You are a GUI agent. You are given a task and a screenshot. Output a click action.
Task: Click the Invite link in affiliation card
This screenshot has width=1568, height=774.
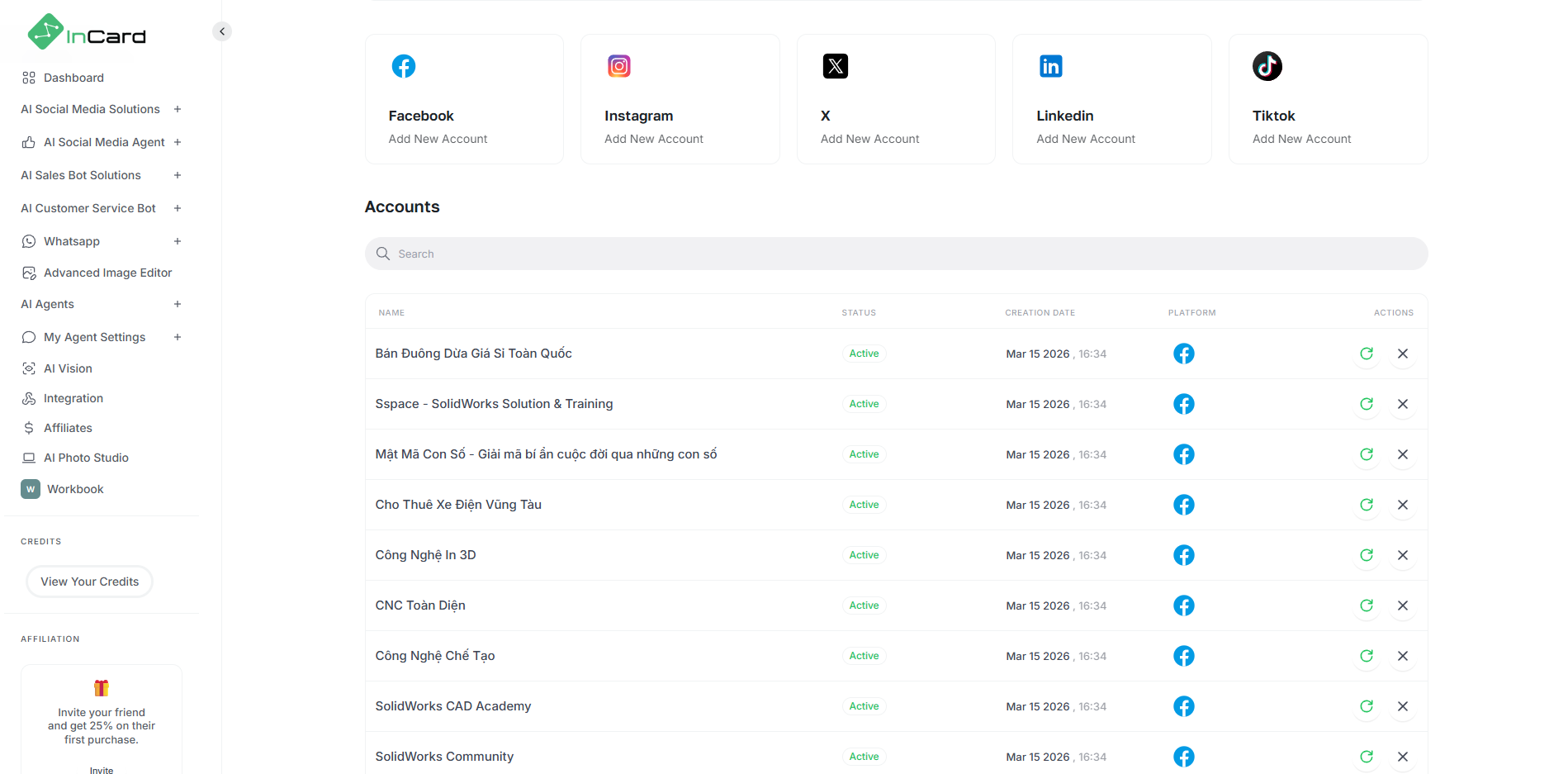click(102, 770)
